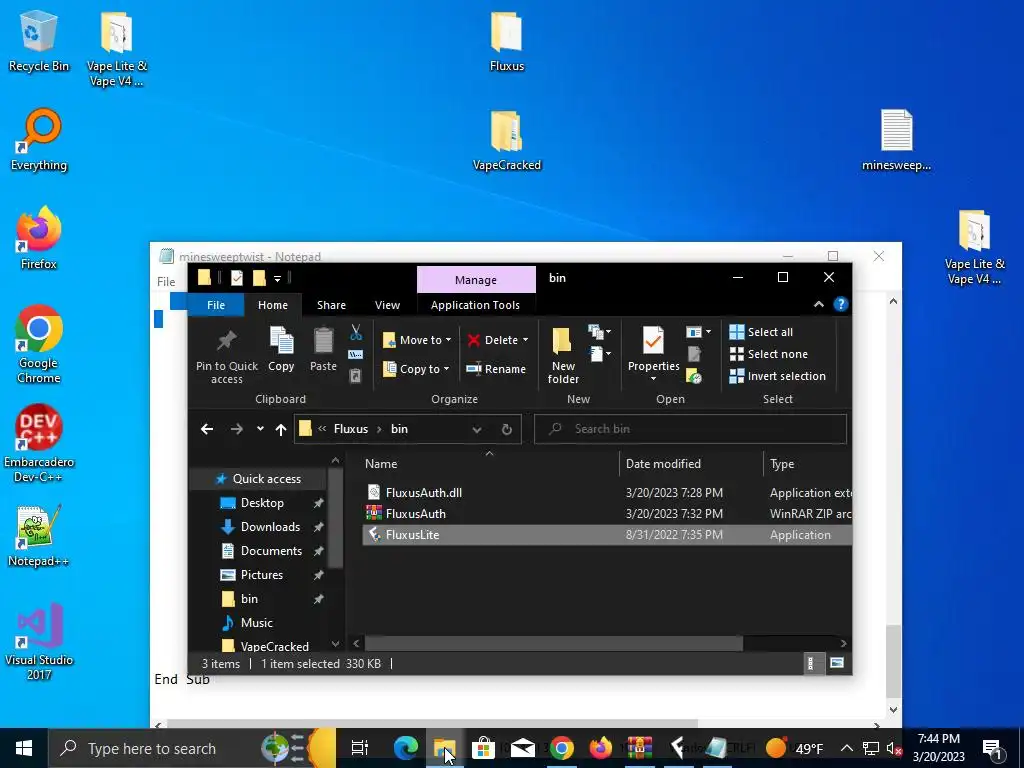Switch to the Home ribbon tab
The image size is (1024, 768).
273,305
